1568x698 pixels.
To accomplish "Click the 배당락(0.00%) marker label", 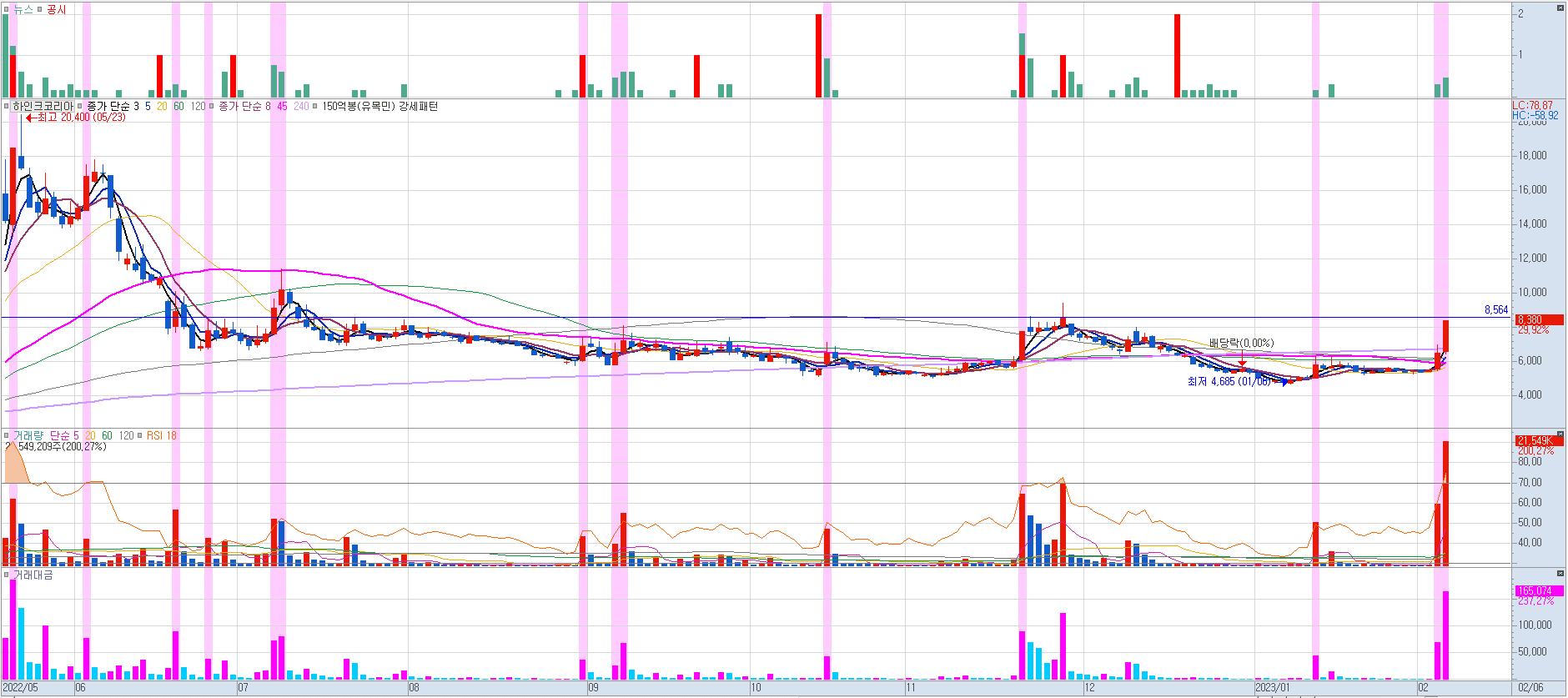I will 1241,343.
